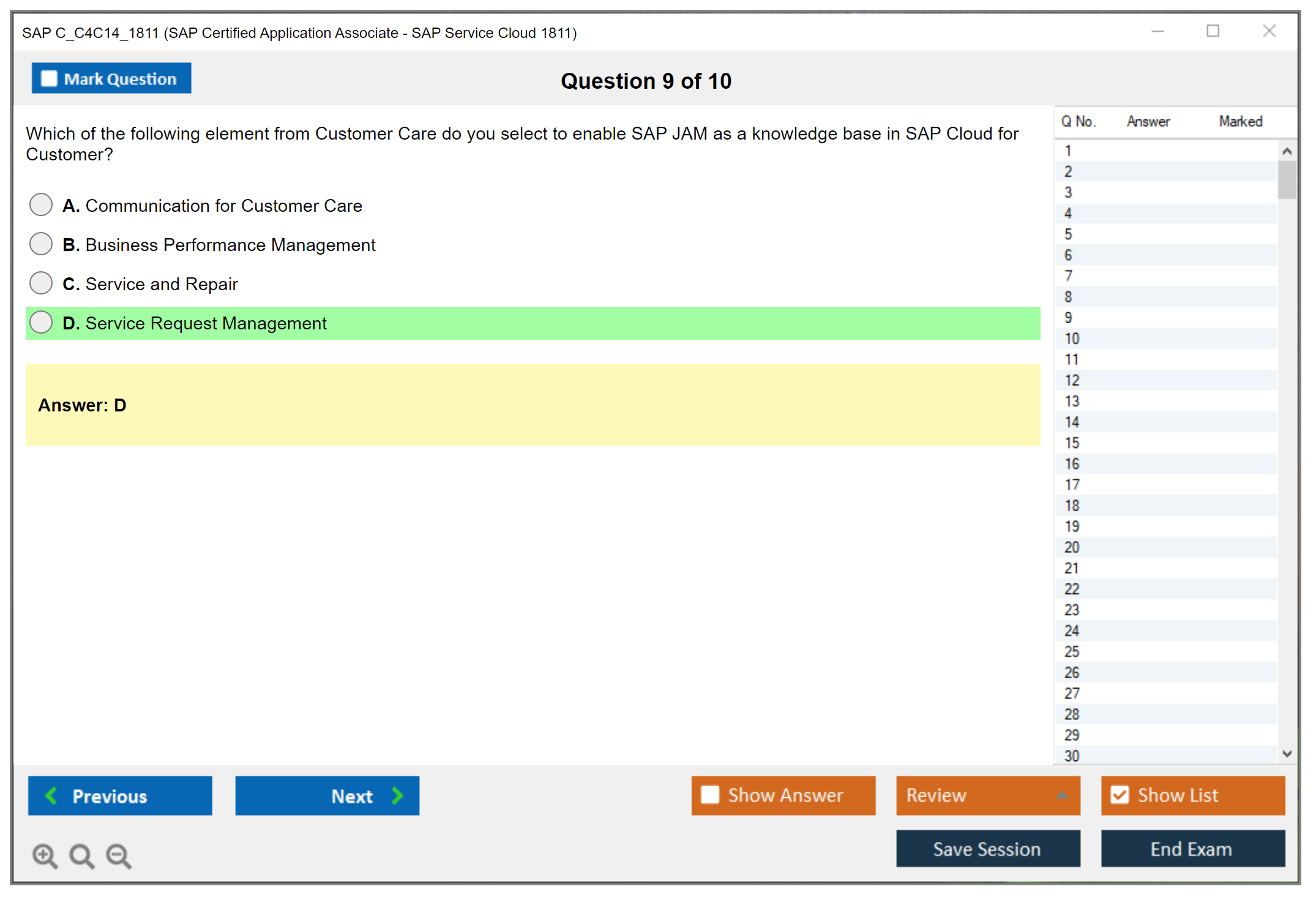Click the zoom in magnifier icon
The height and width of the screenshot is (900, 1316).
click(x=45, y=855)
